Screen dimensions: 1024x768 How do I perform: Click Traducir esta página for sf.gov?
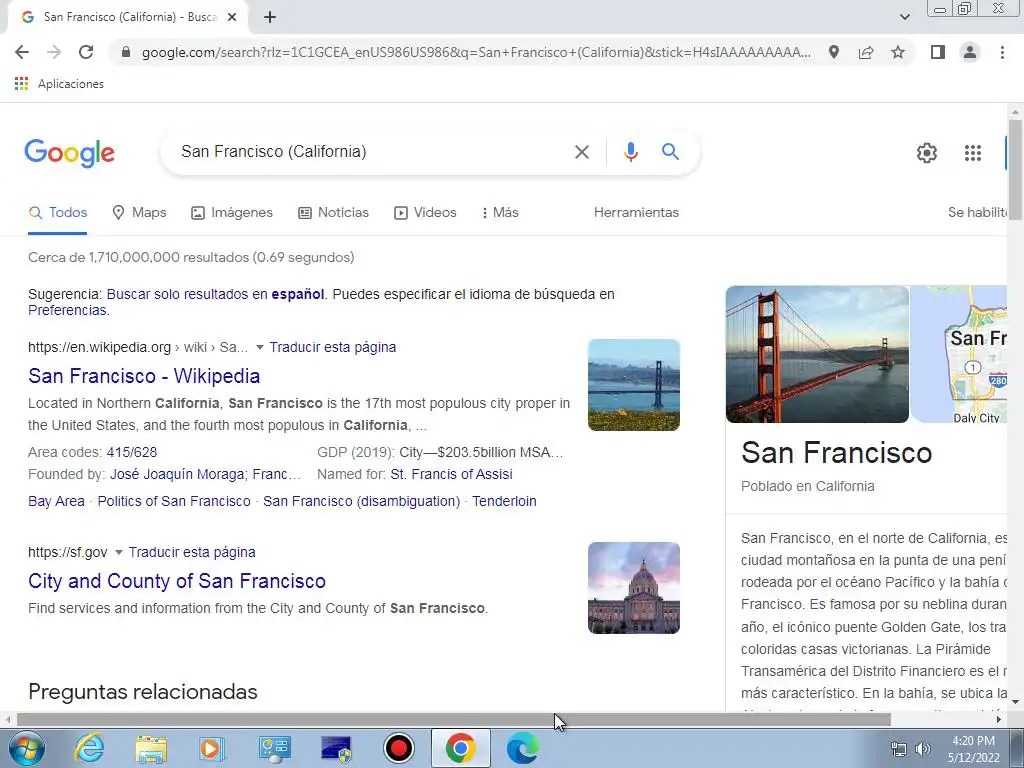(192, 552)
